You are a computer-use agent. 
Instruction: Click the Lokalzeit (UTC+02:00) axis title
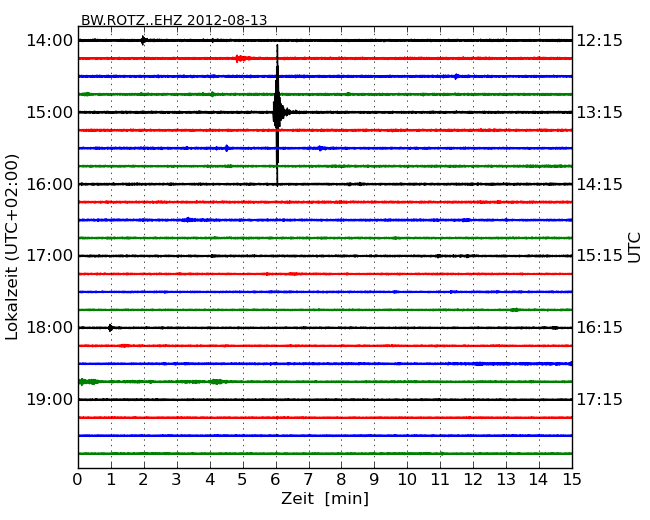pos(12,247)
